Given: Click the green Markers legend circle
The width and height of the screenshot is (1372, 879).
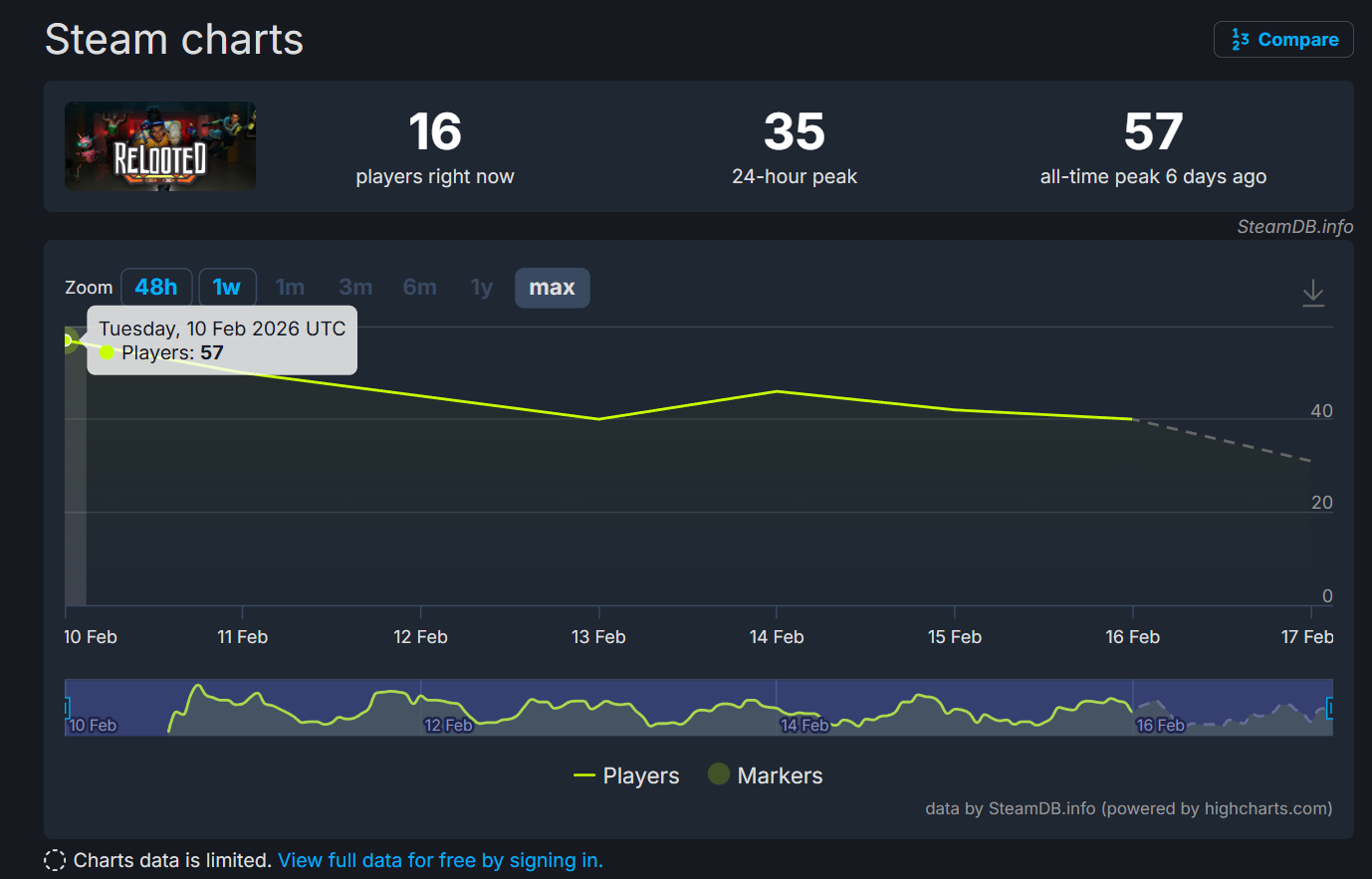Looking at the screenshot, I should tap(719, 774).
